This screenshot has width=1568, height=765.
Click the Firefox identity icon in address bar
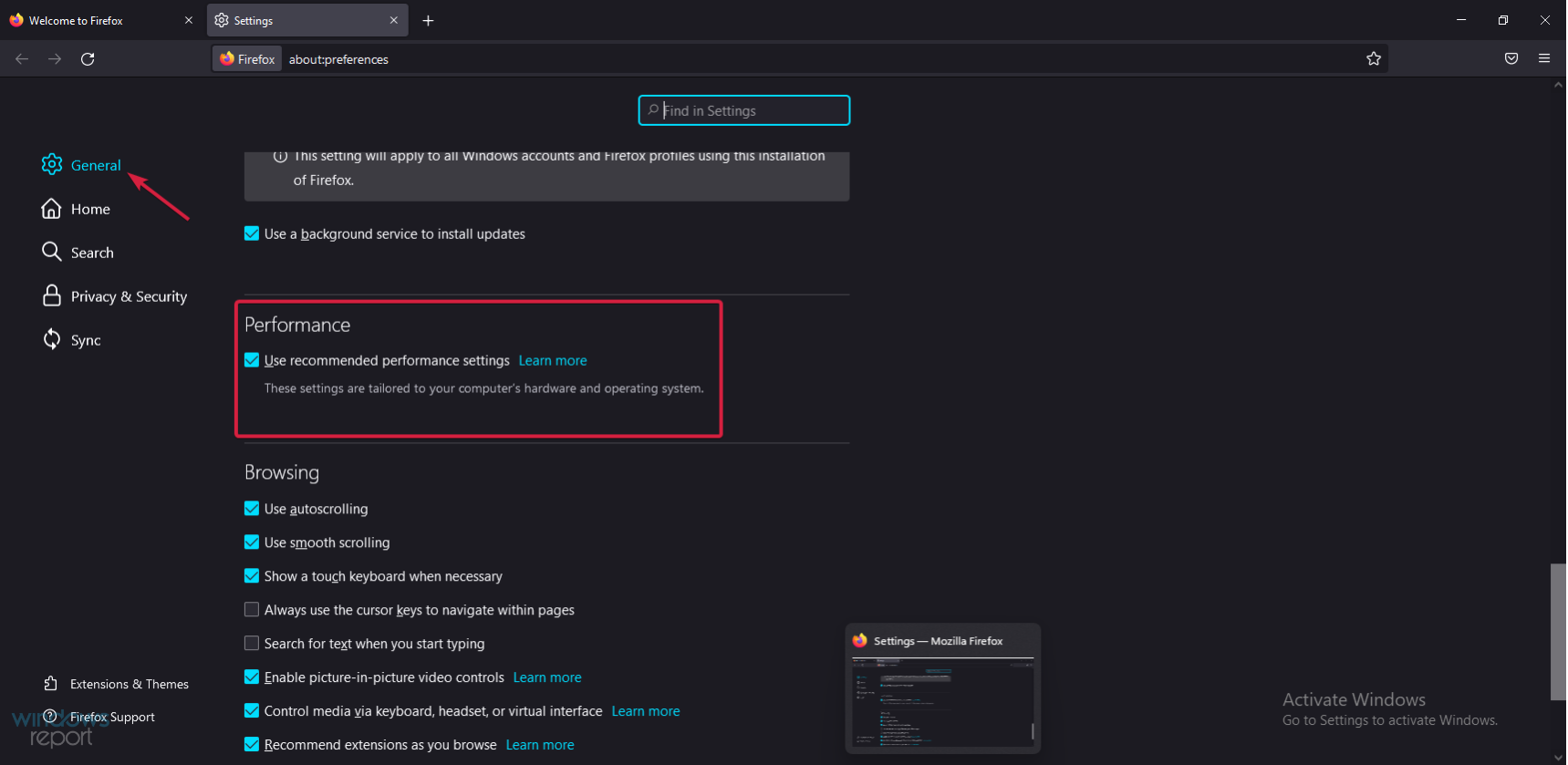pos(247,59)
